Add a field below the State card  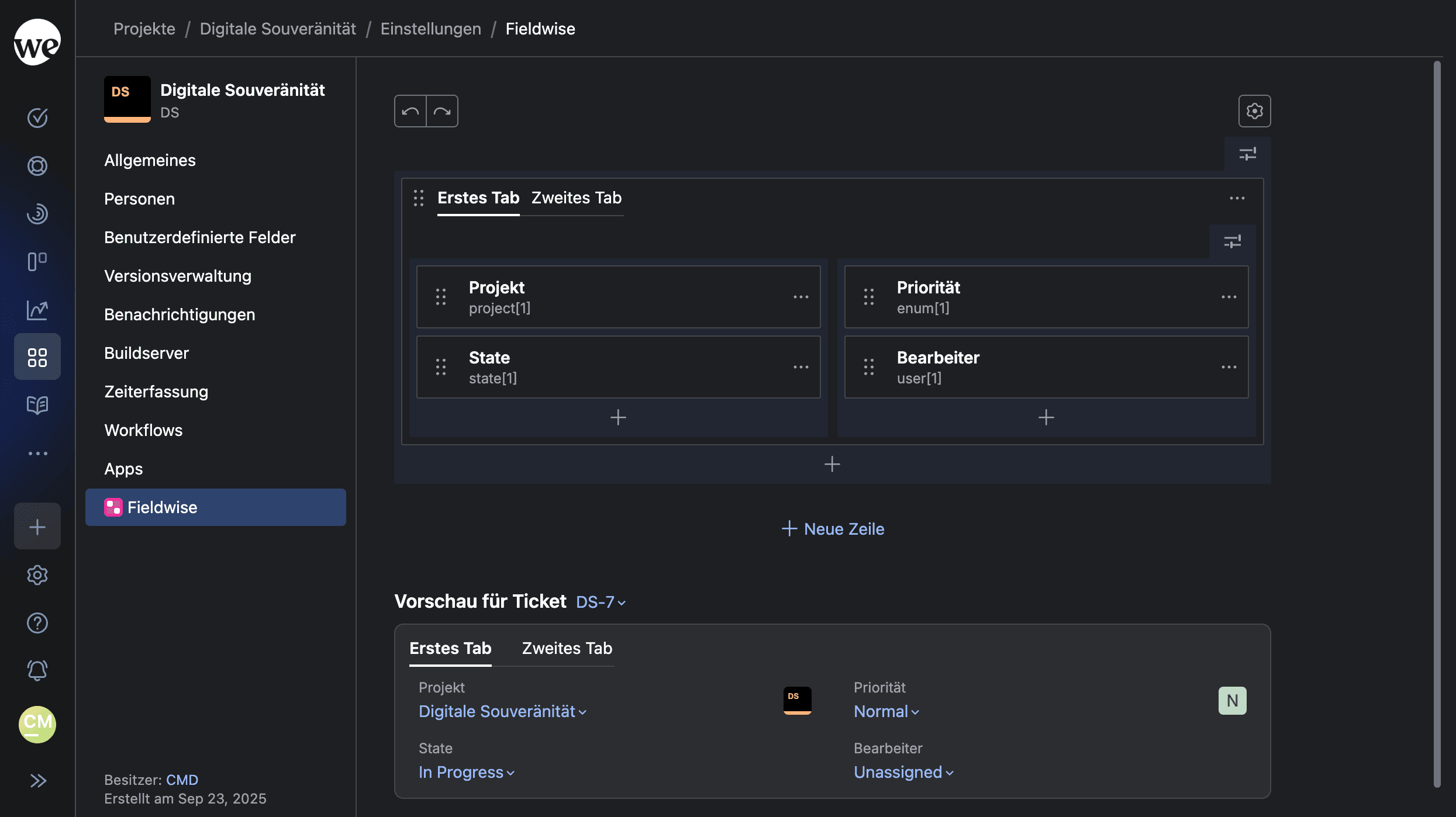click(618, 417)
